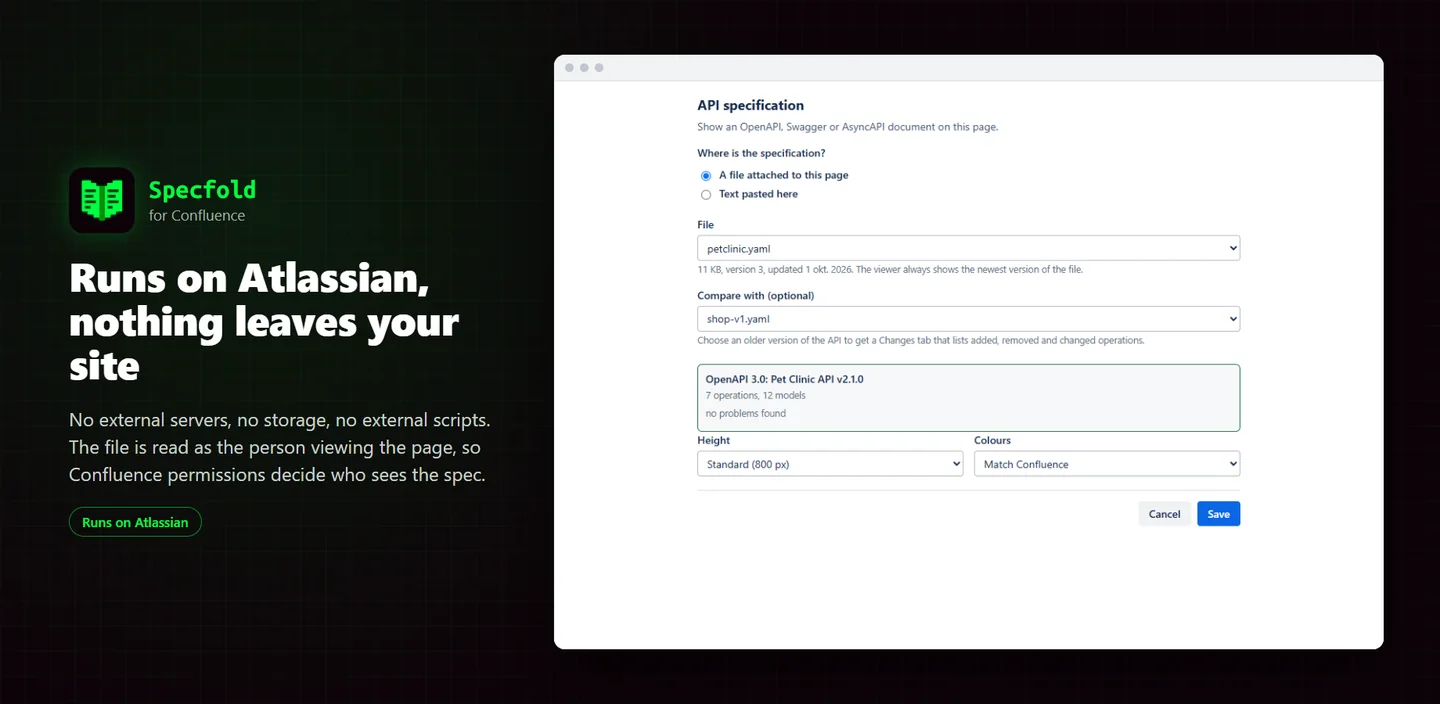1440x704 pixels.
Task: Click the 'Specfold' product name text
Action: [x=202, y=189]
